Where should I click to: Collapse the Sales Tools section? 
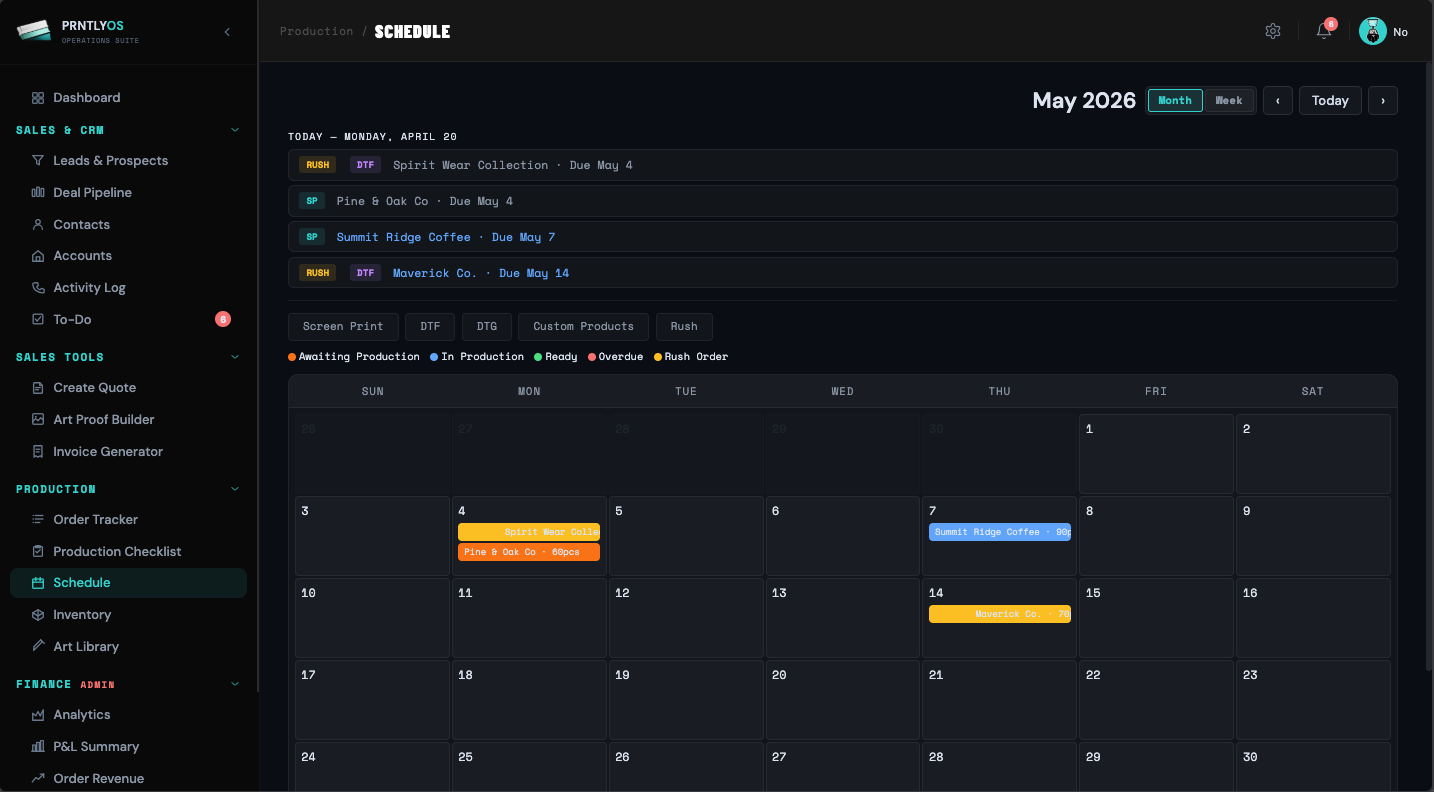(x=235, y=357)
